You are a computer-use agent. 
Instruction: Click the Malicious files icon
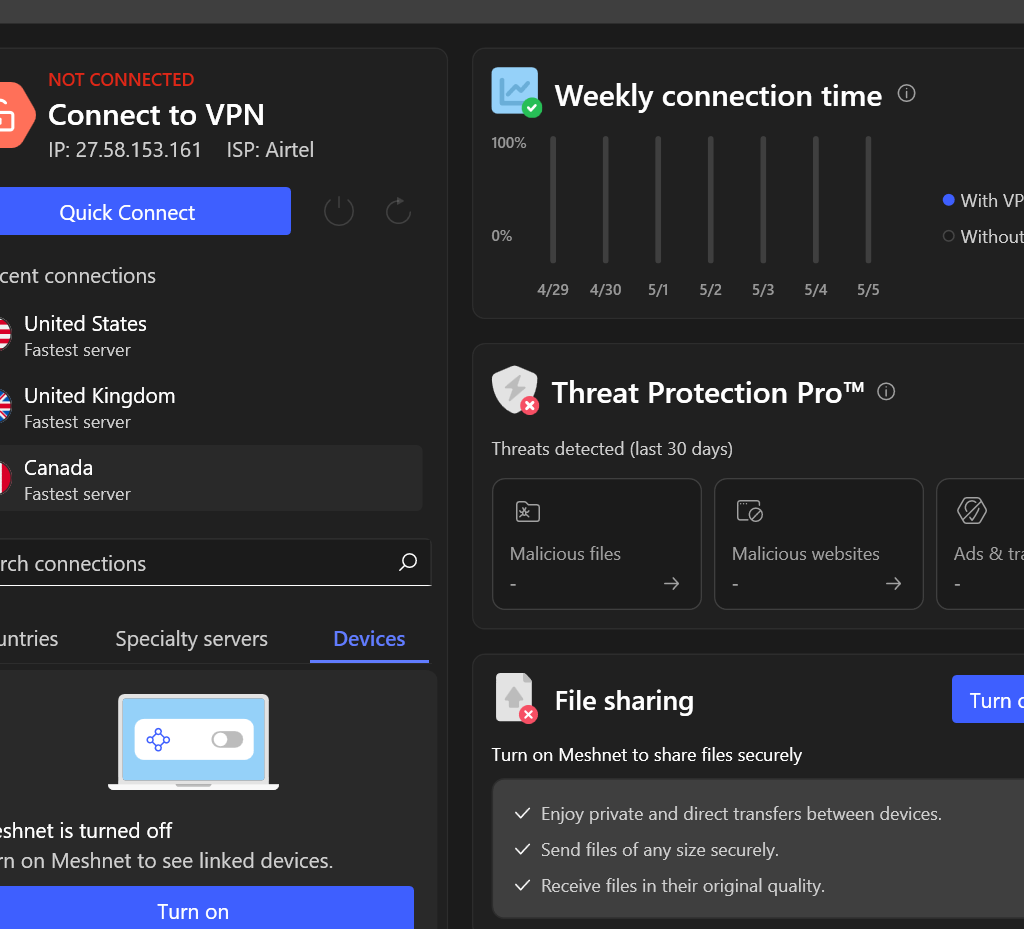[527, 511]
